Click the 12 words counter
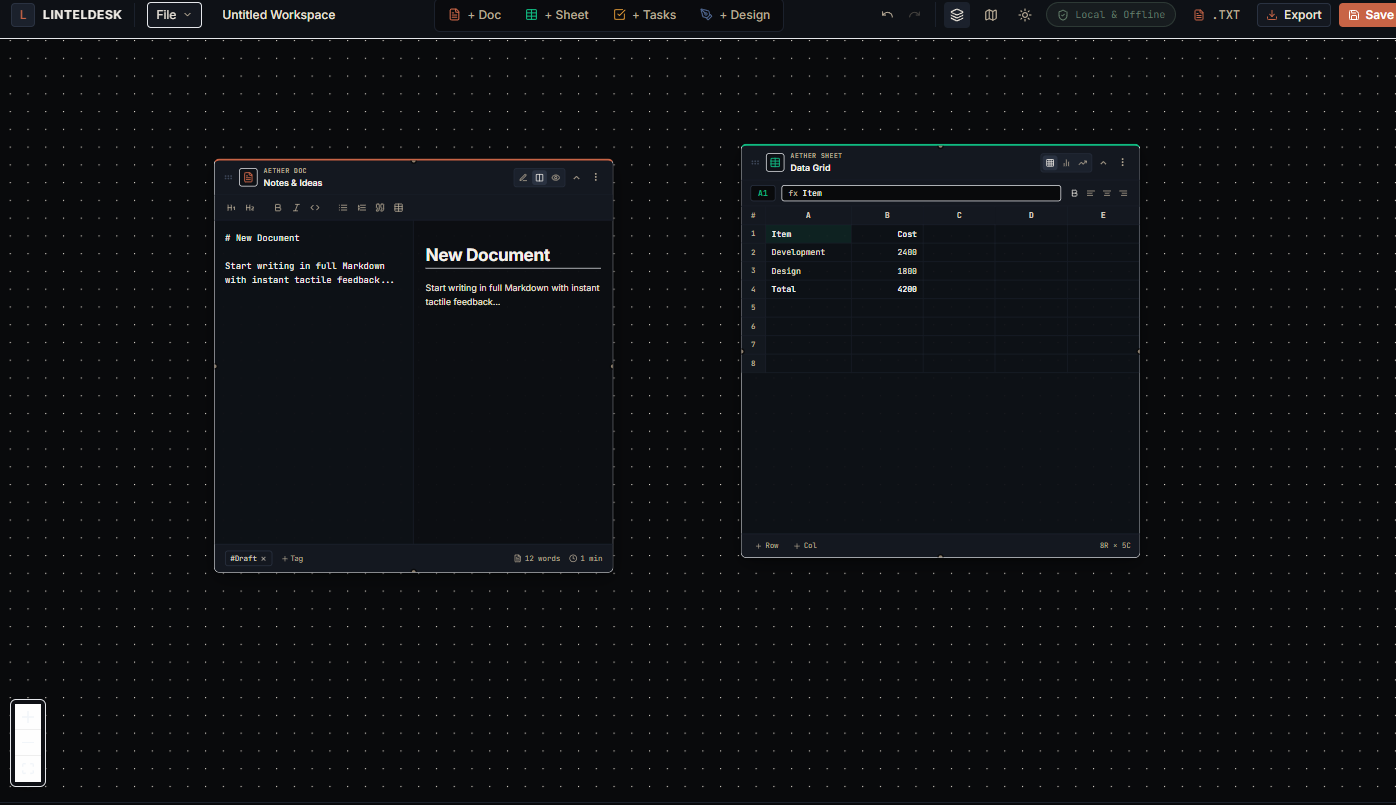 coord(537,558)
